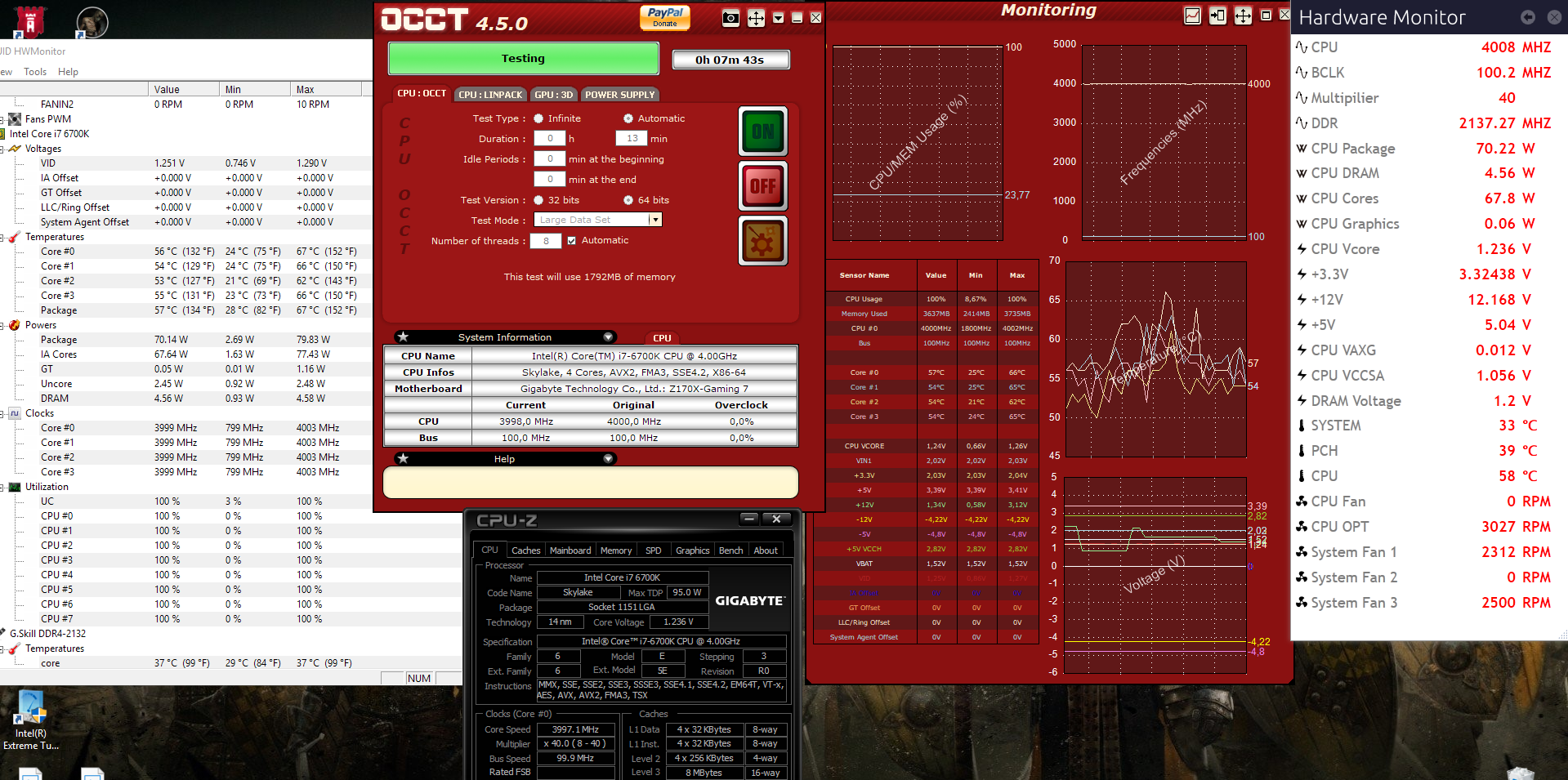Click the Monitoring dock-window icon

tap(1217, 16)
